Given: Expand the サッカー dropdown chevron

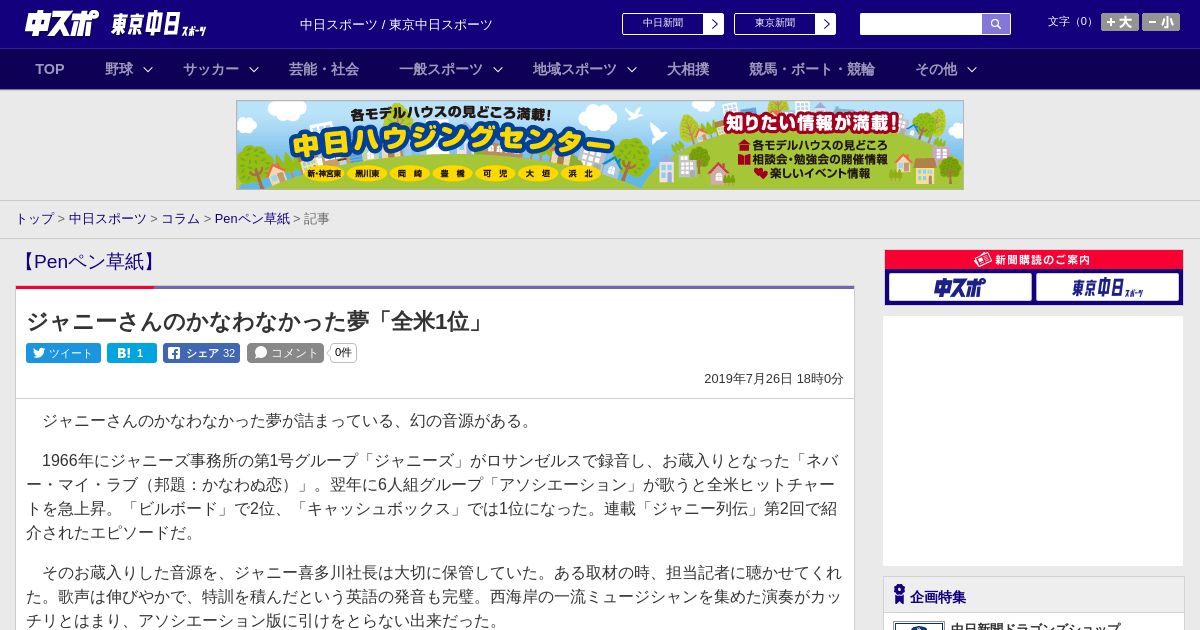Looking at the screenshot, I should [254, 69].
